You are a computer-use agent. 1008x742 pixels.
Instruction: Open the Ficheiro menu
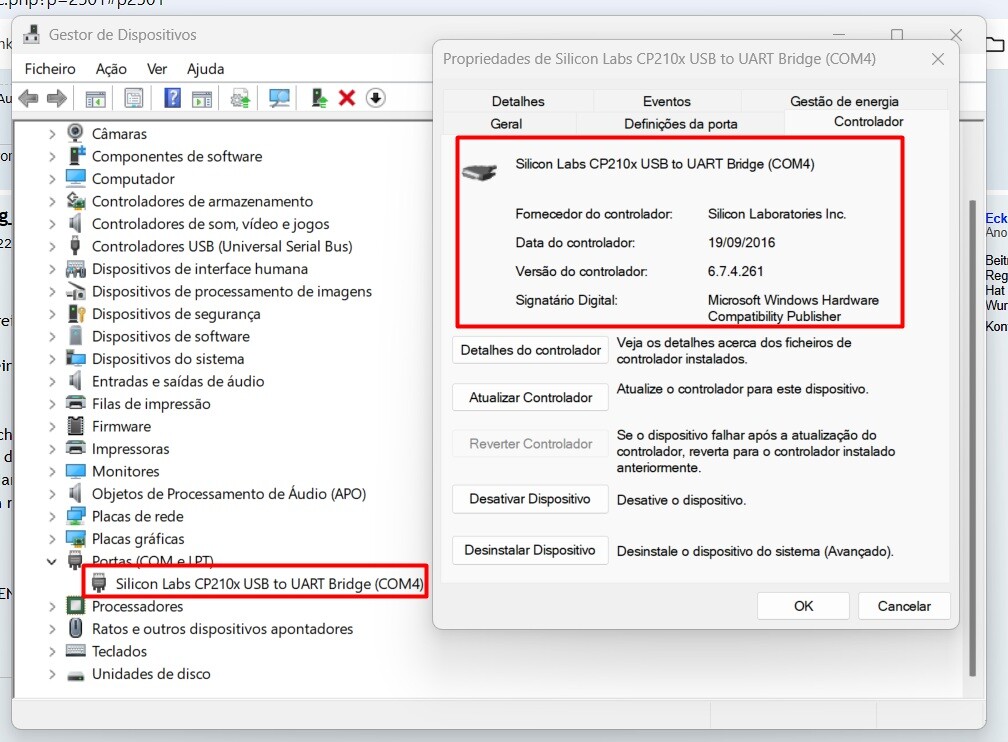point(50,69)
